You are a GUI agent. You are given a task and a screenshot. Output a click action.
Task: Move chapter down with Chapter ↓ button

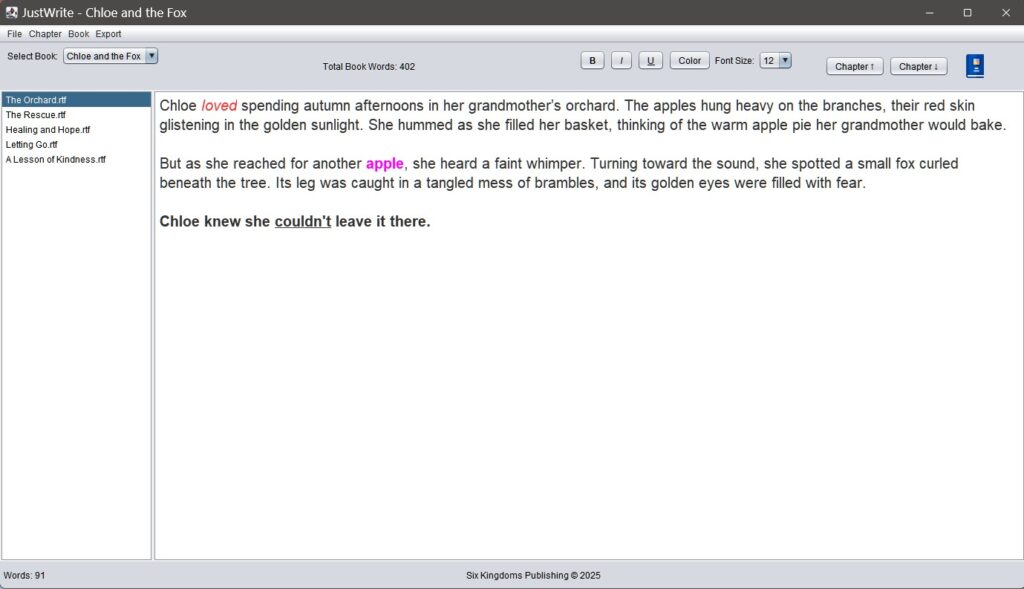point(918,67)
